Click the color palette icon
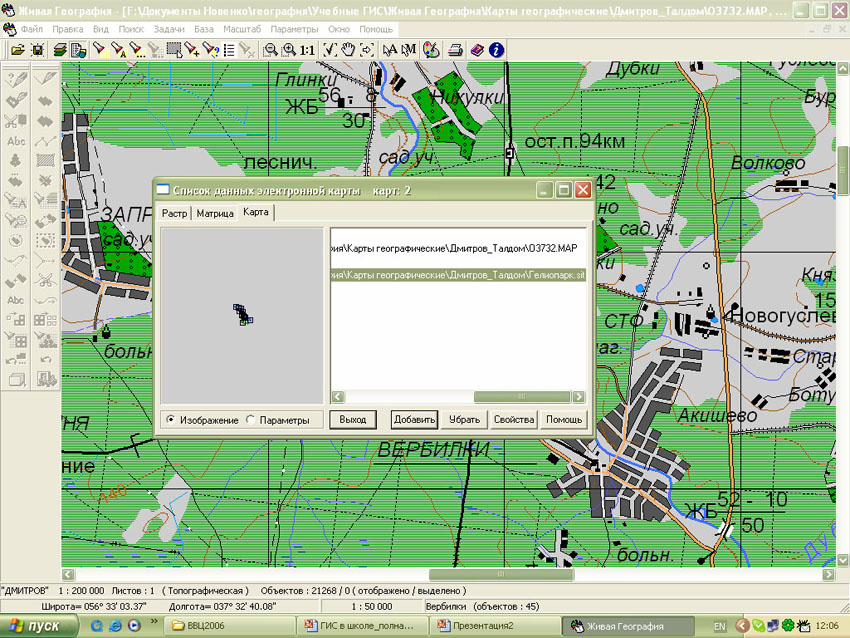 (x=431, y=49)
